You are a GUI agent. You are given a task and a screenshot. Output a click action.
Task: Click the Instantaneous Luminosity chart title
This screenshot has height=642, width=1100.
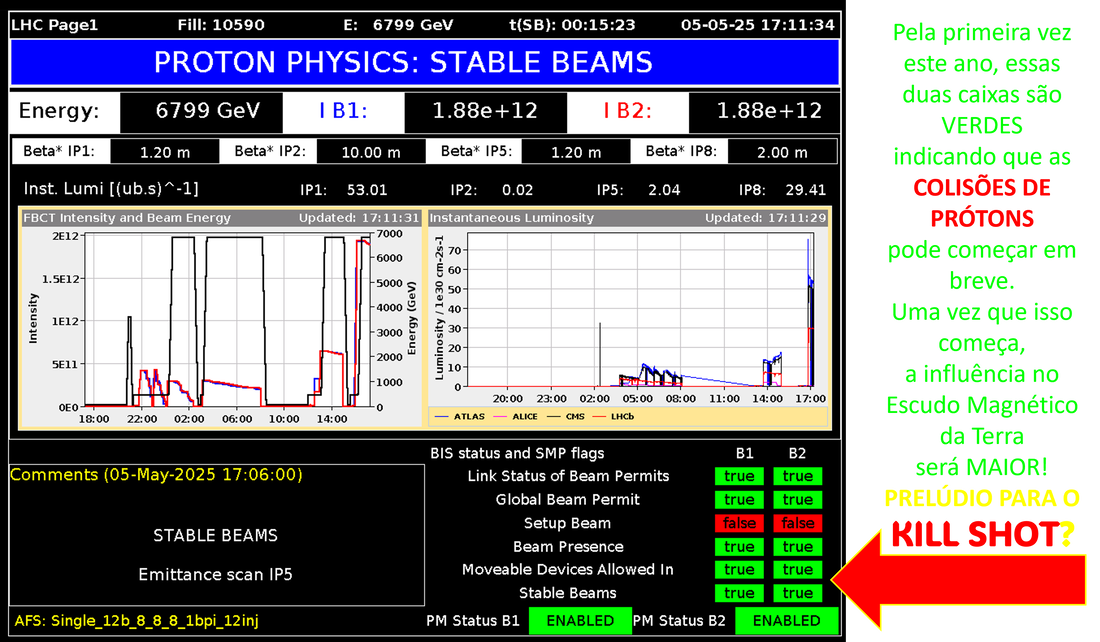tap(511, 218)
